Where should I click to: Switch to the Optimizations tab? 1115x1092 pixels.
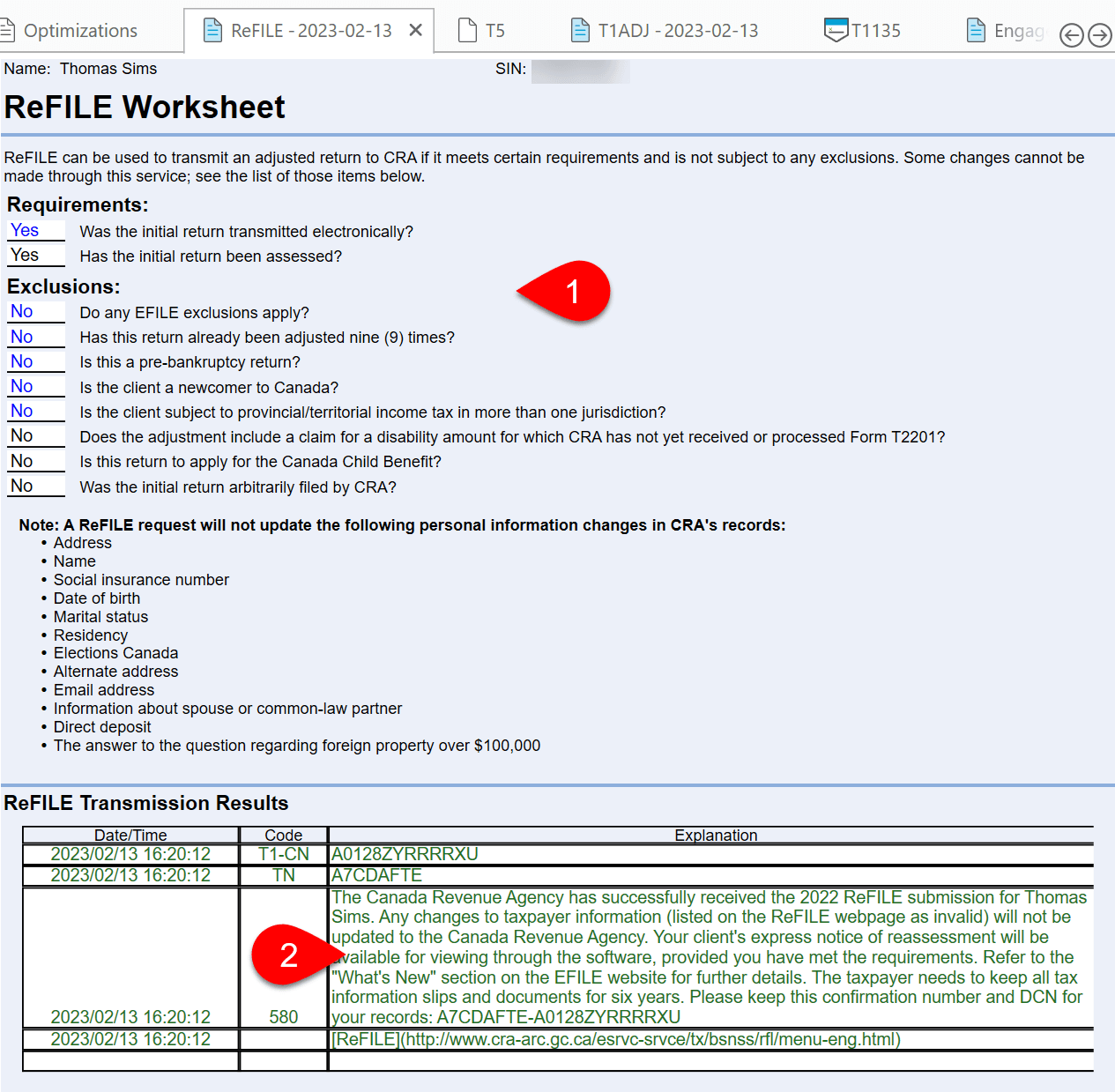tap(71, 31)
